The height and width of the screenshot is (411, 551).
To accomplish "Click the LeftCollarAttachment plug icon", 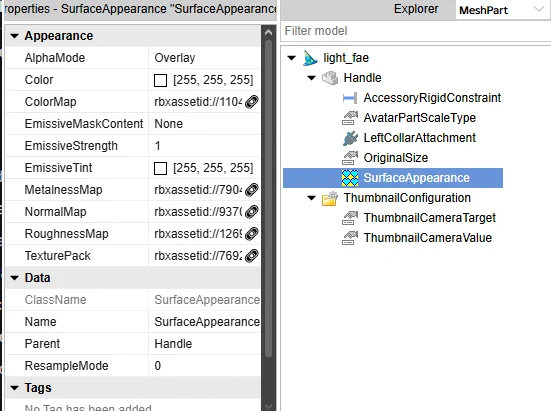I will coord(350,138).
